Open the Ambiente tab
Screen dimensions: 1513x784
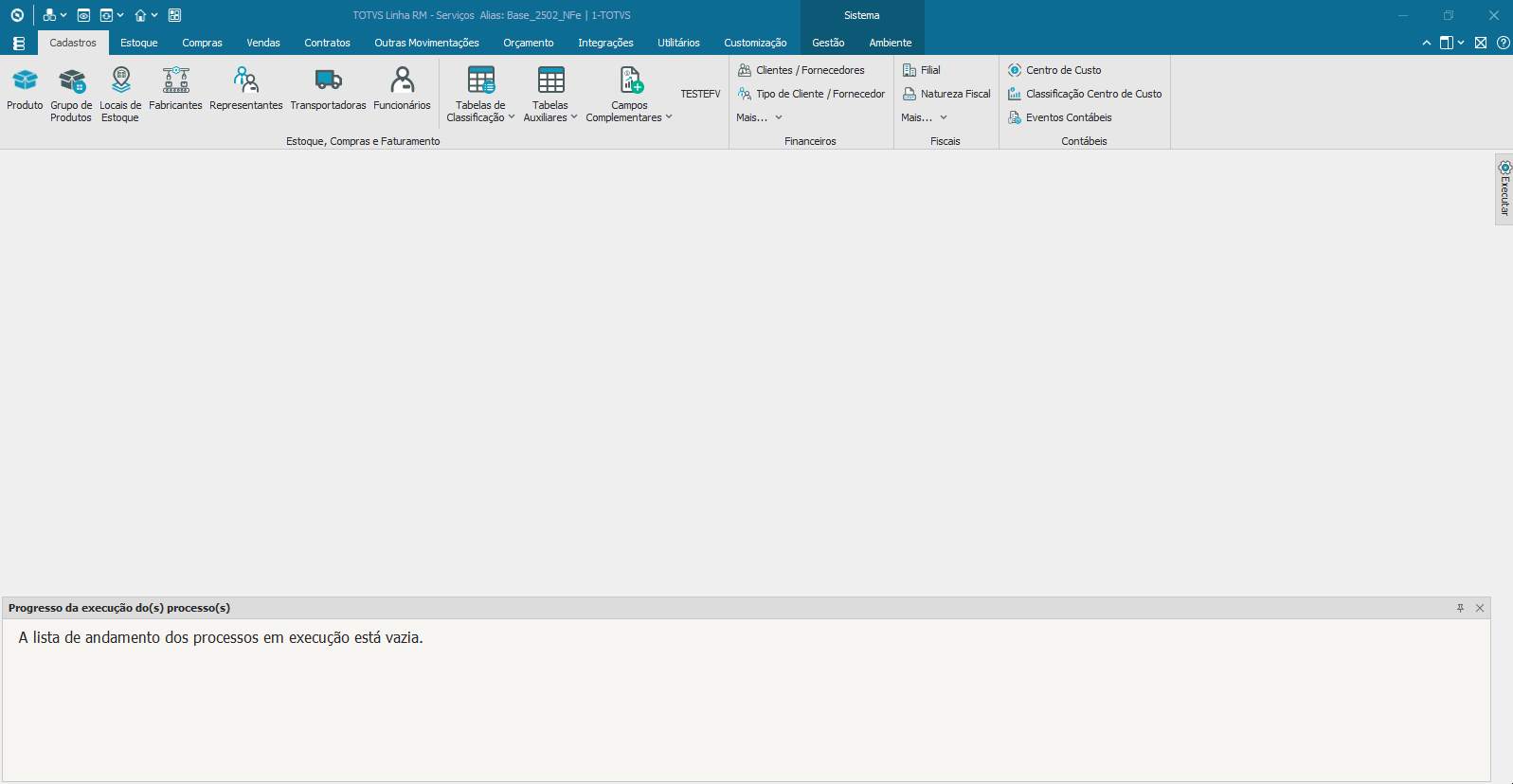click(x=891, y=43)
